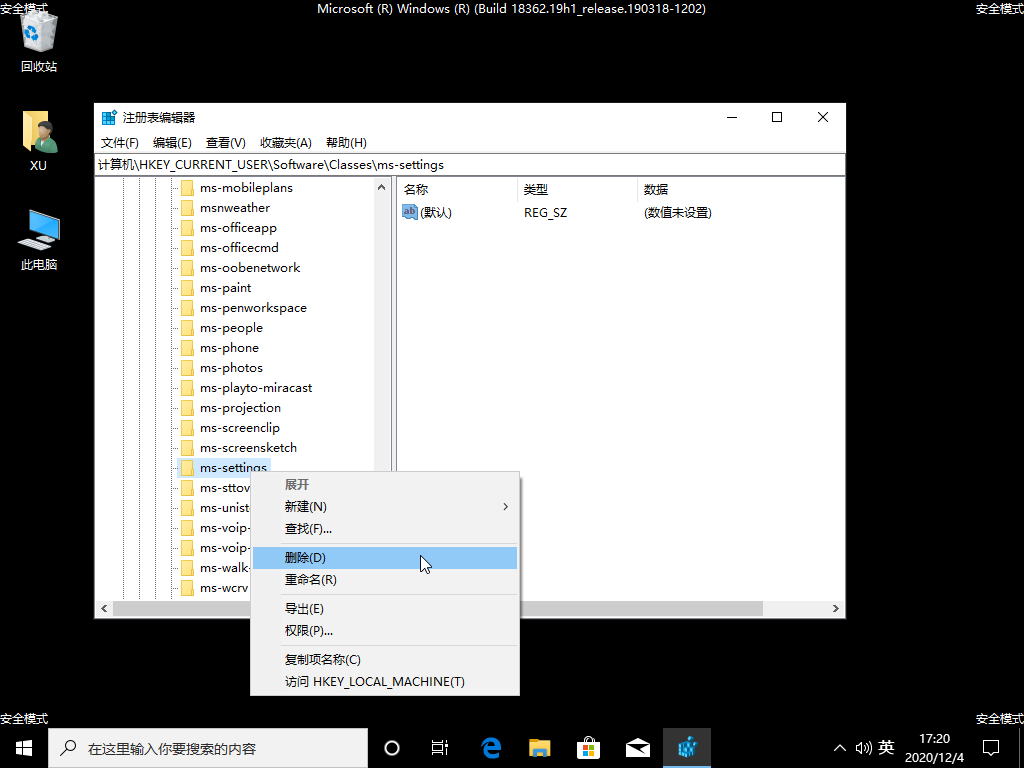Launch Microsoft Edge from the taskbar

[490, 747]
